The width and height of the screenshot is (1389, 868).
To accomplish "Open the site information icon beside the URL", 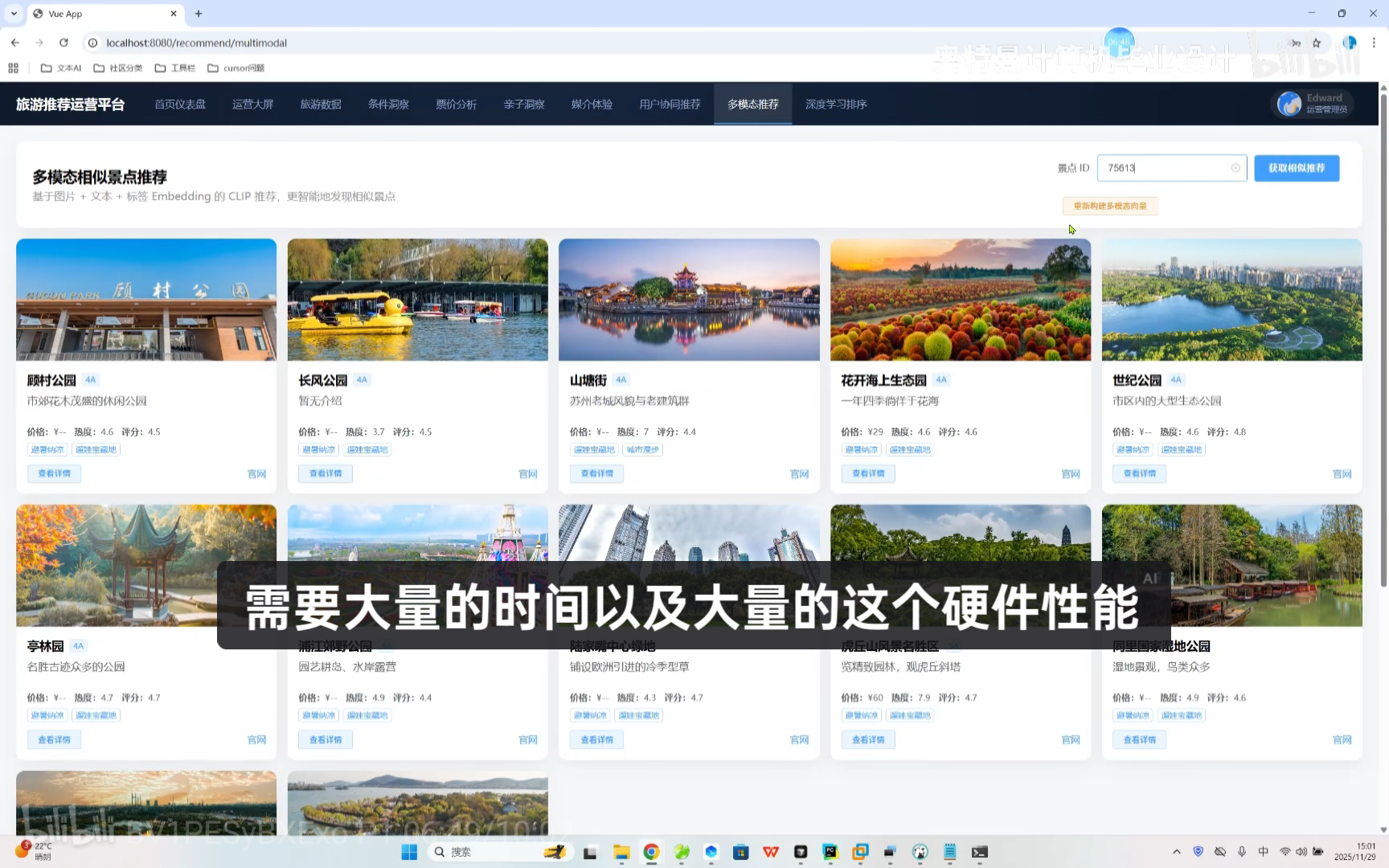I will coord(92,43).
